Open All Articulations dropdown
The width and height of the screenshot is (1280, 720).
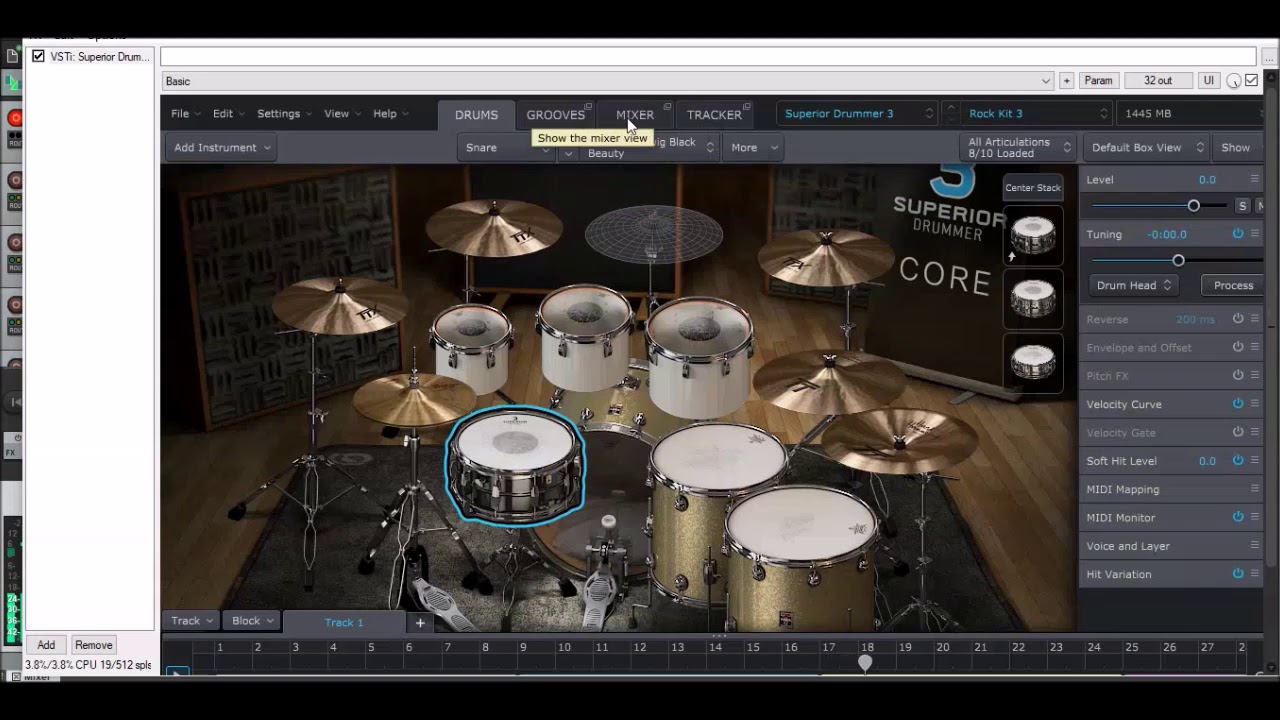click(x=1017, y=147)
